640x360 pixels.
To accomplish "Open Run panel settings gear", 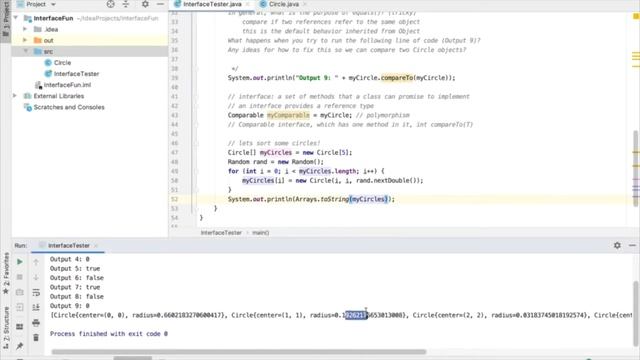I will pos(617,245).
